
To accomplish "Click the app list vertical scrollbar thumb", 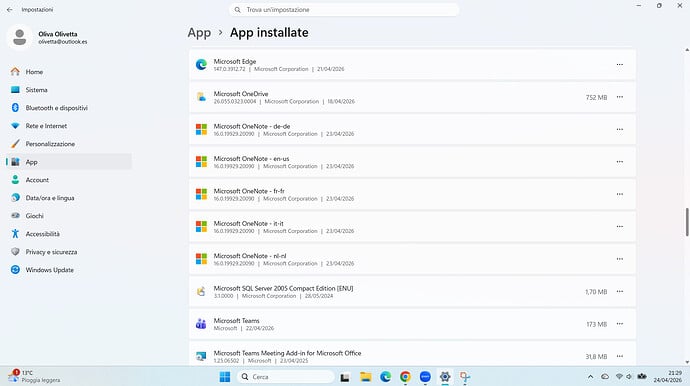I will (x=687, y=222).
